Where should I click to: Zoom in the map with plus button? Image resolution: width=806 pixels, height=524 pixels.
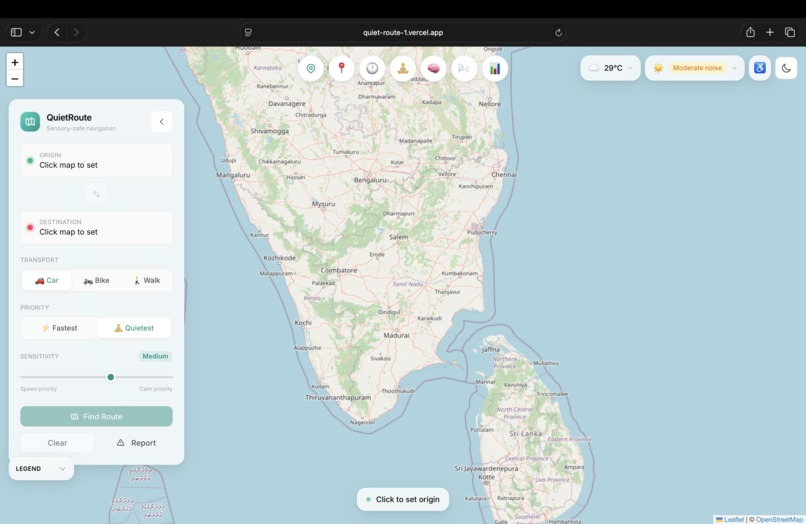pos(15,62)
